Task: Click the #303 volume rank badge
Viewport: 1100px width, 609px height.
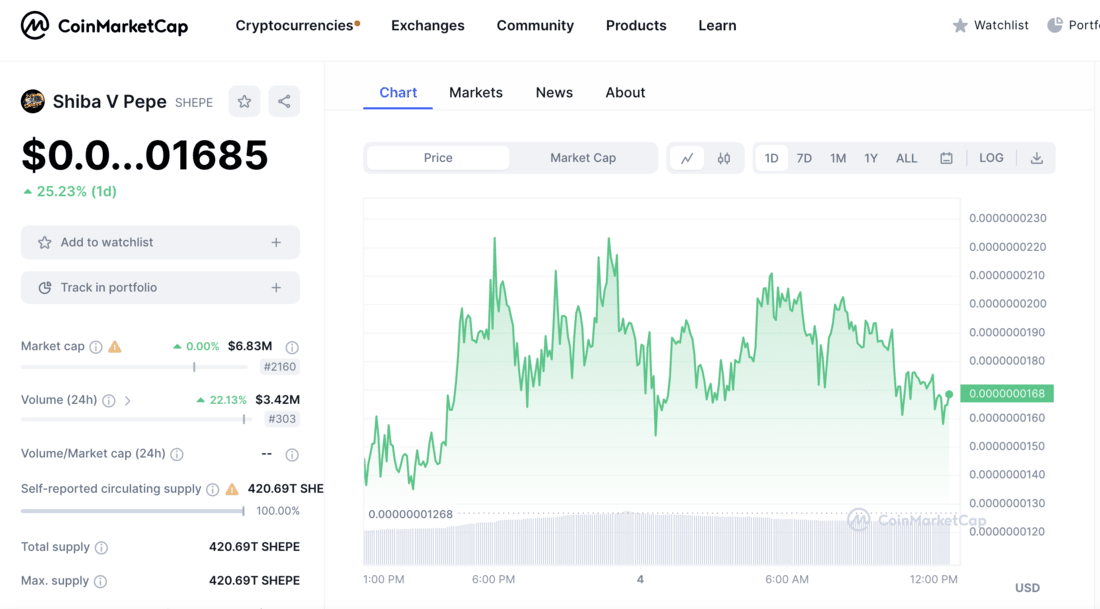Action: click(282, 419)
